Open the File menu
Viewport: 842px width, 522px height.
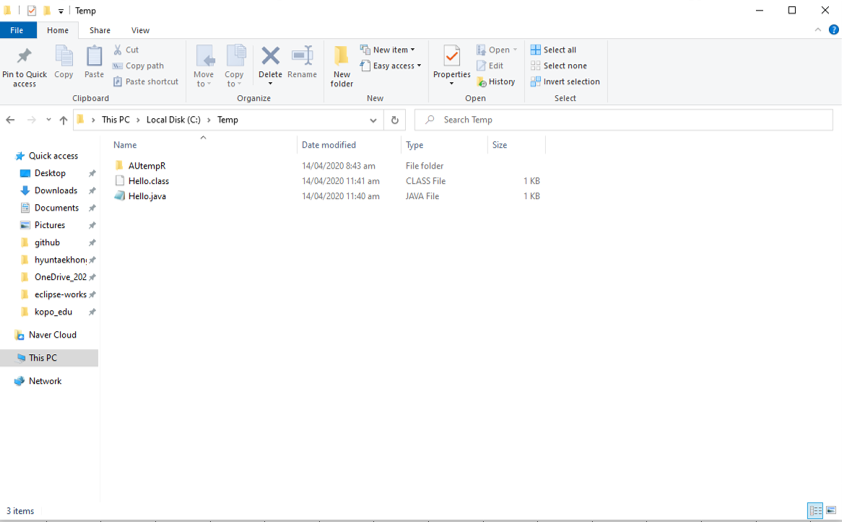[x=17, y=31]
